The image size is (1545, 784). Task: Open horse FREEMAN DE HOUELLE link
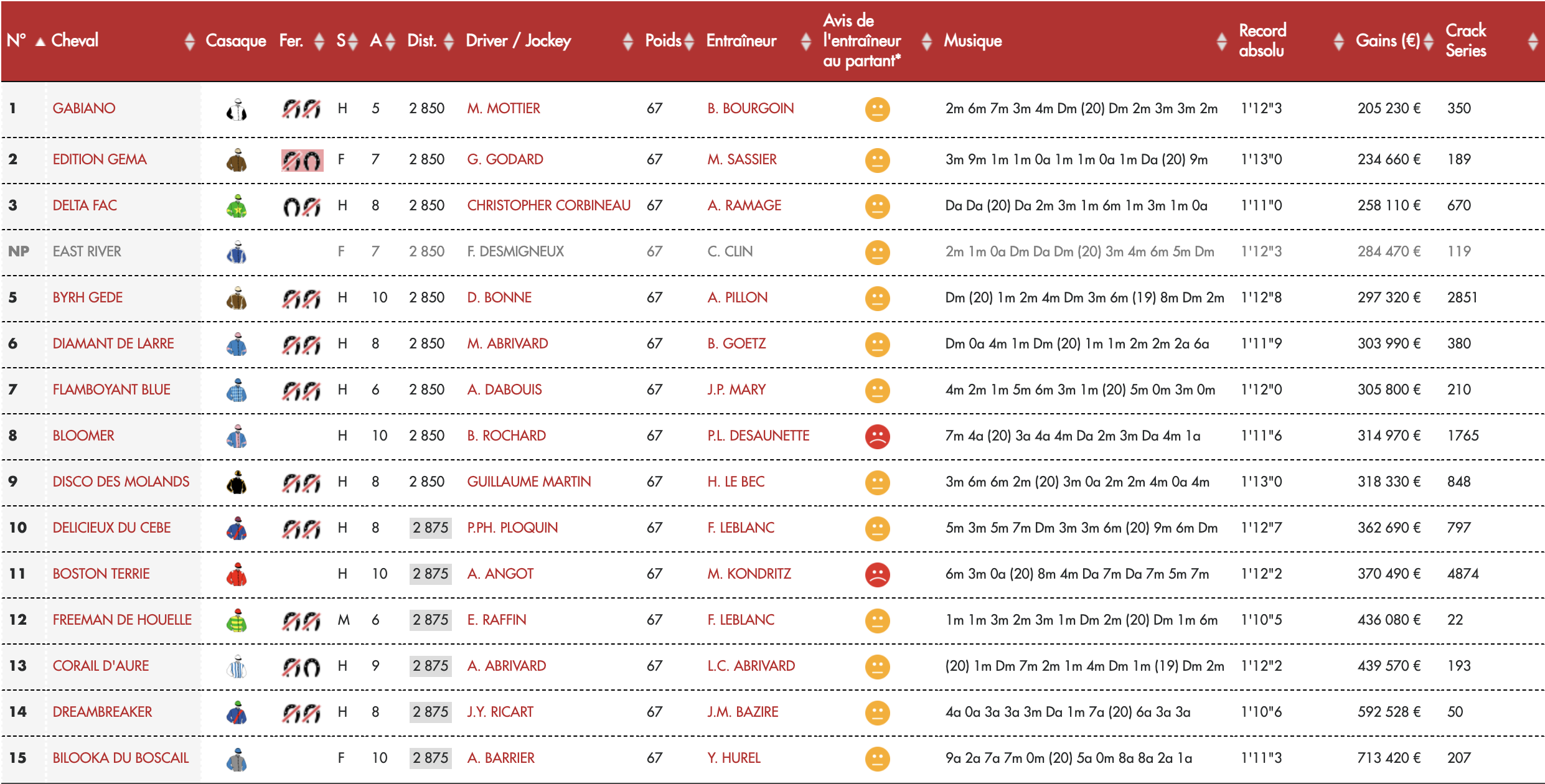pos(122,620)
